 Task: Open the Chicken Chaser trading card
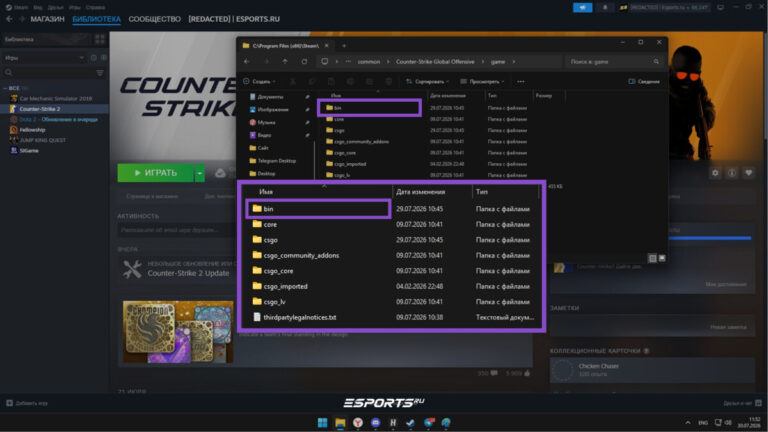pyautogui.click(x=651, y=370)
